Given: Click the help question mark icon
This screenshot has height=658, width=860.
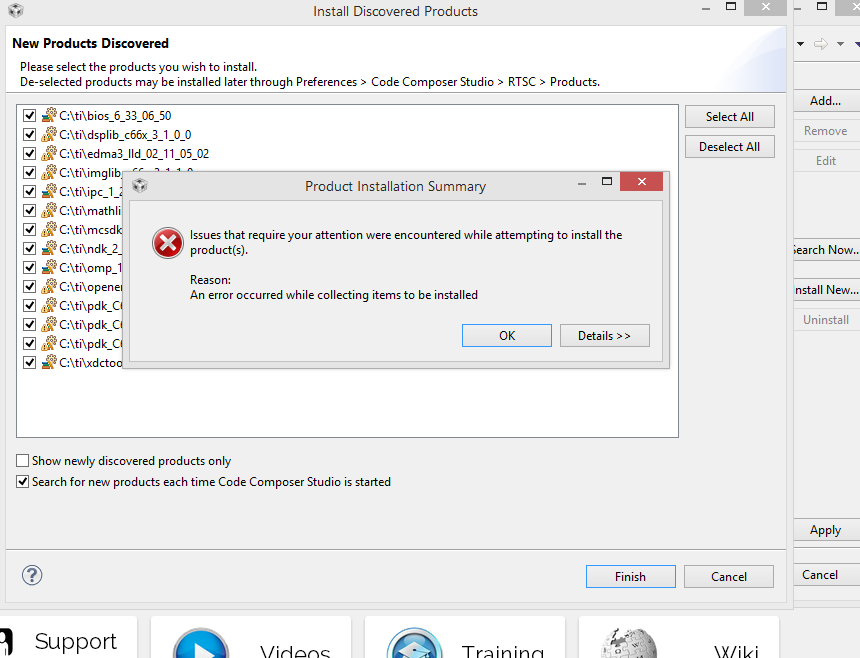Looking at the screenshot, I should [32, 575].
